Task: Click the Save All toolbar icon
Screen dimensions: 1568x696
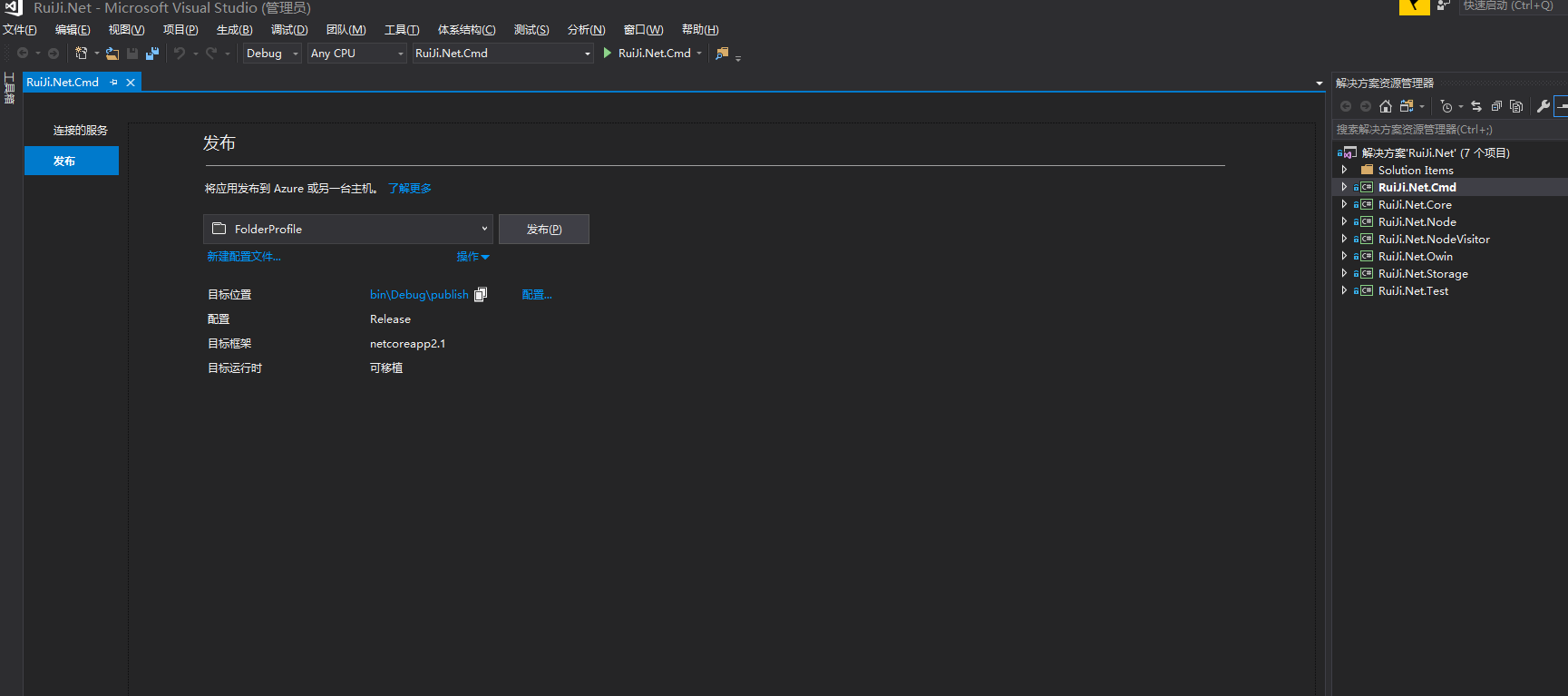Action: pyautogui.click(x=152, y=54)
